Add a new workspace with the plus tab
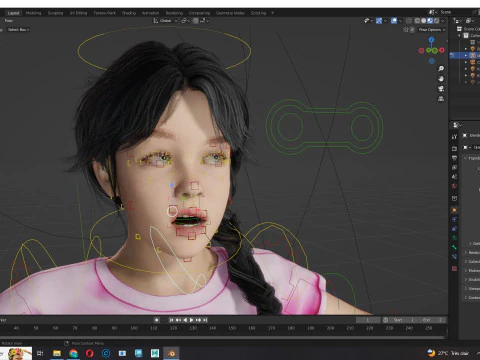This screenshot has height=360, width=480. point(272,13)
